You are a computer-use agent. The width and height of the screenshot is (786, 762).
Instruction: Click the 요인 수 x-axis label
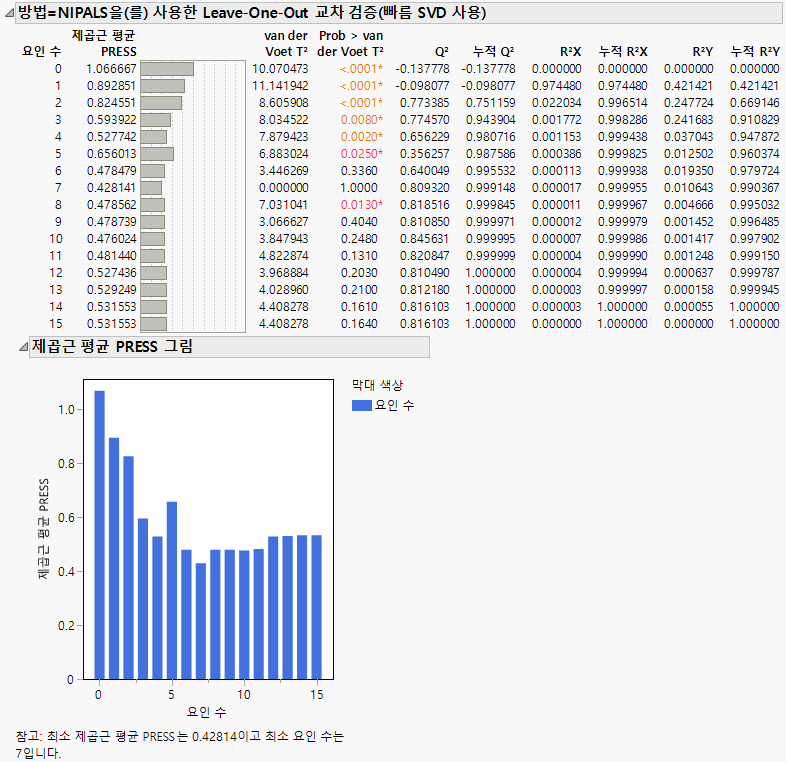point(207,711)
